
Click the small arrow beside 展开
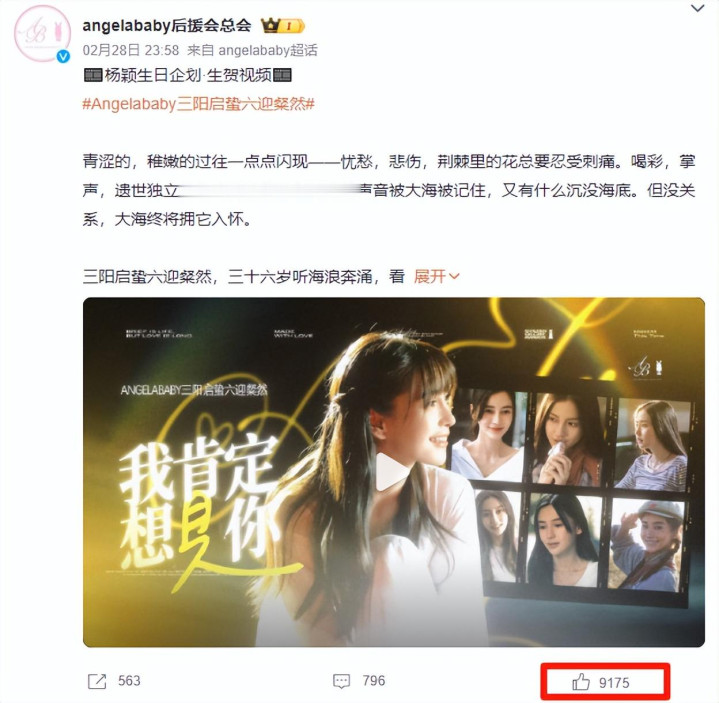[454, 276]
